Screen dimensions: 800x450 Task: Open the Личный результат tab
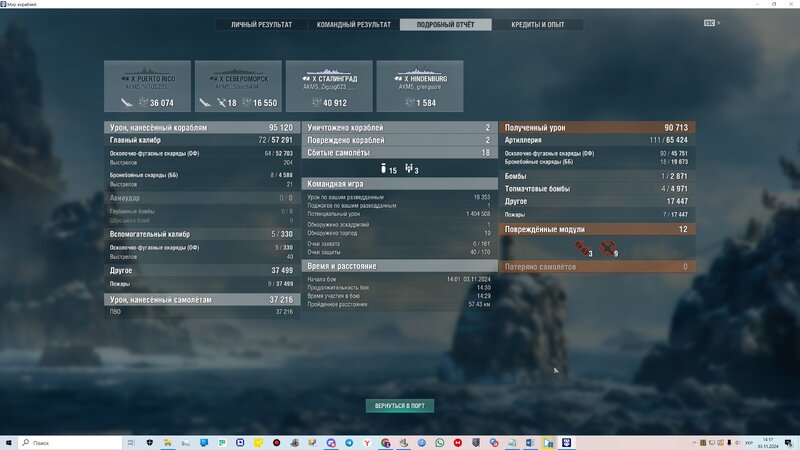click(x=261, y=24)
